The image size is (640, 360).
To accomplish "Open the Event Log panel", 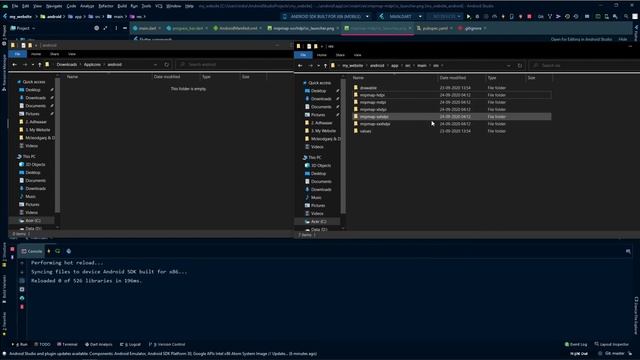I will point(576,344).
